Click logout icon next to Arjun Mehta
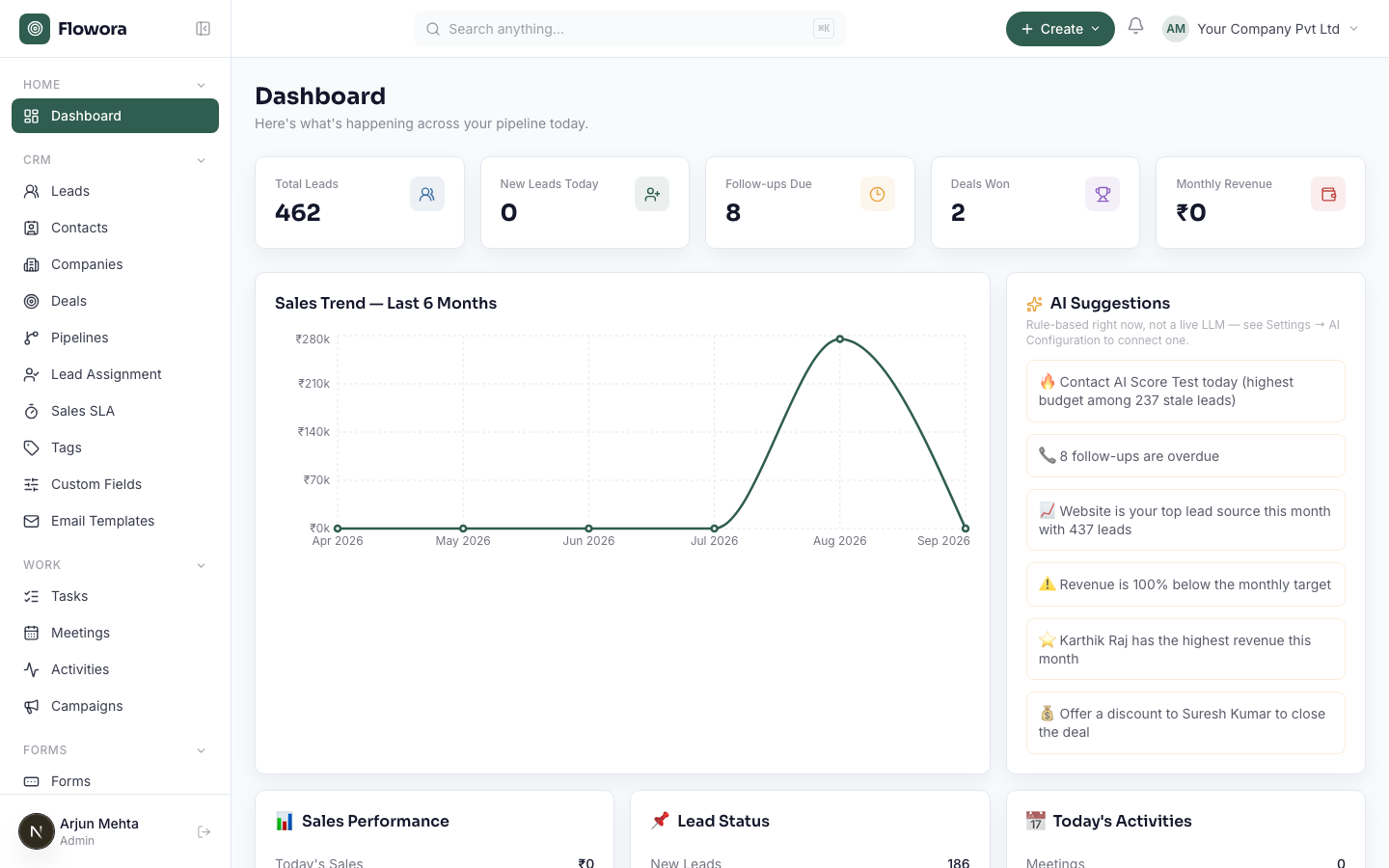This screenshot has width=1389, height=868. [x=204, y=831]
